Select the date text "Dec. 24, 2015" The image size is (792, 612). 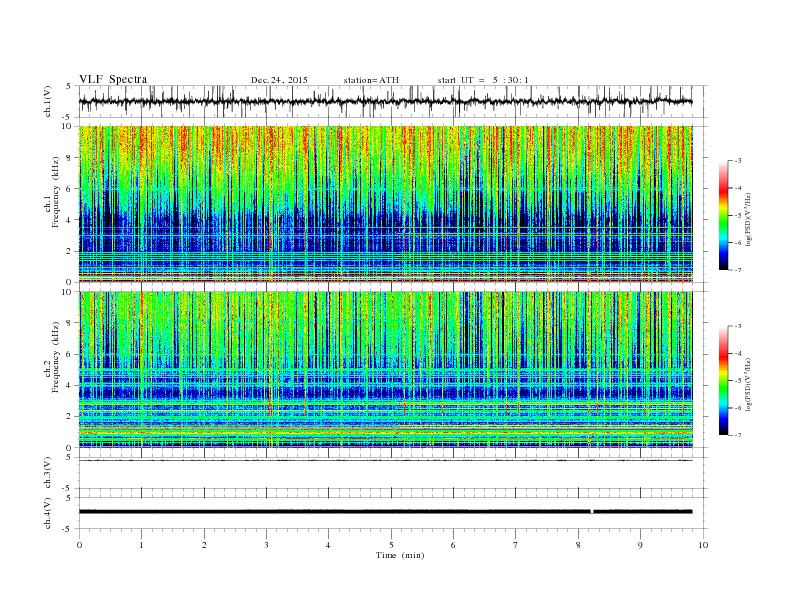click(x=279, y=80)
